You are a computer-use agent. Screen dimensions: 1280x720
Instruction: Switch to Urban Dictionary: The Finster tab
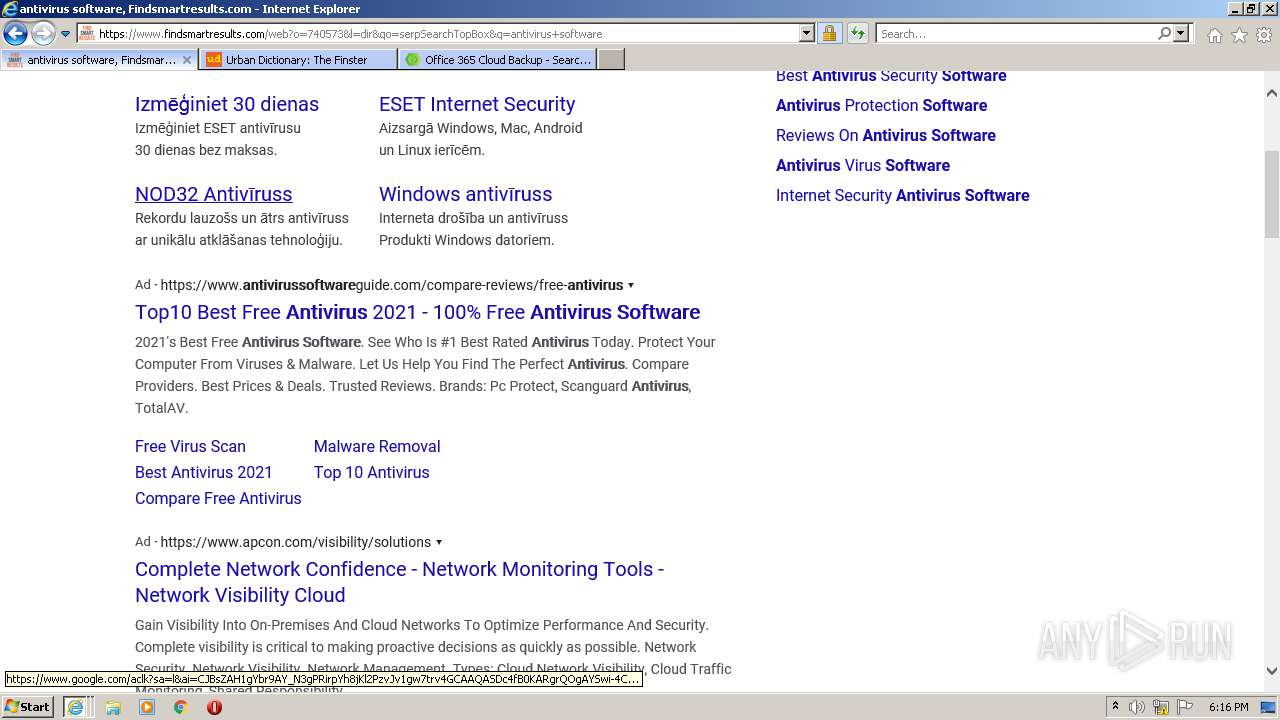point(298,60)
